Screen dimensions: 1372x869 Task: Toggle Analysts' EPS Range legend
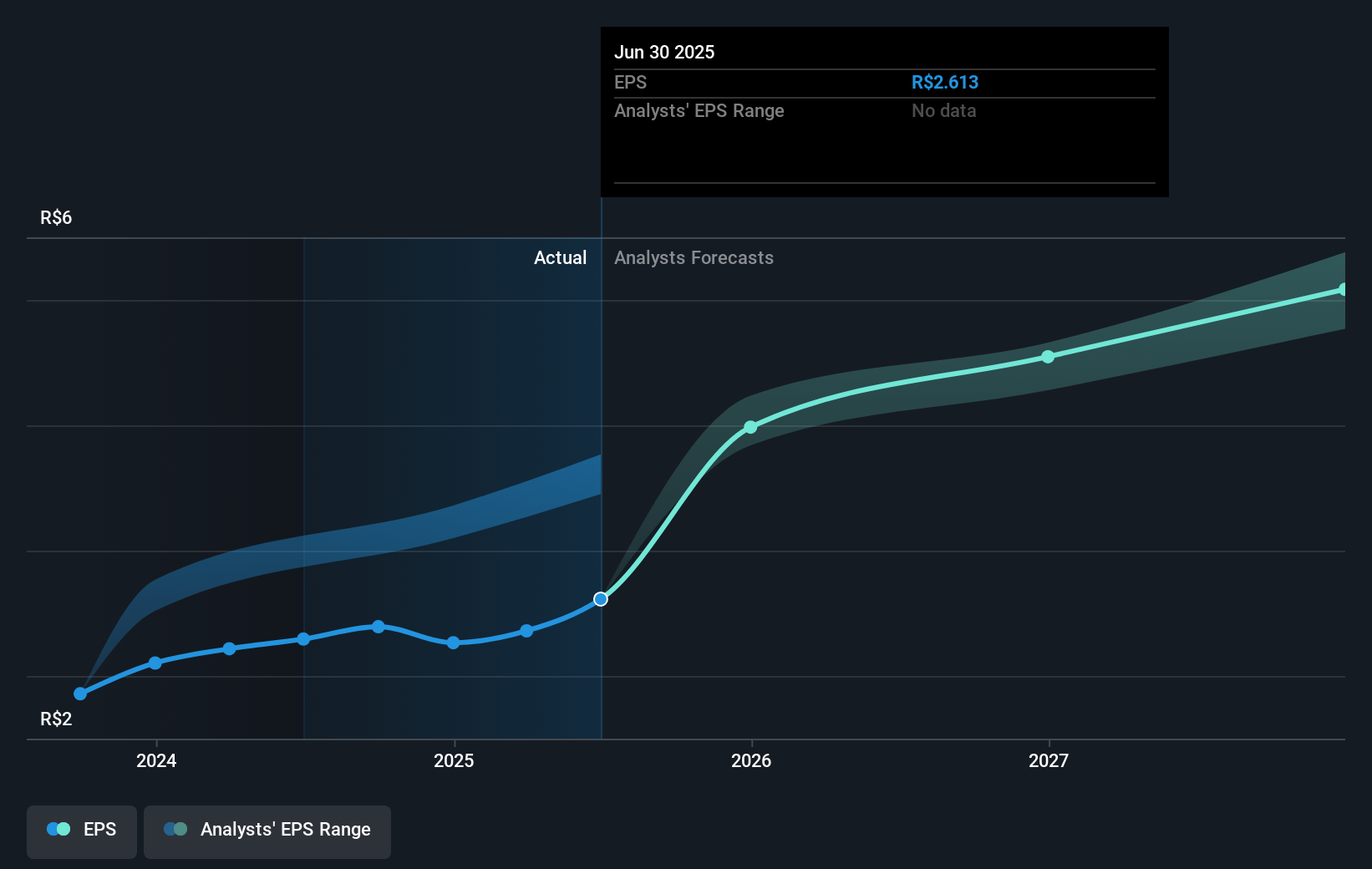tap(267, 831)
